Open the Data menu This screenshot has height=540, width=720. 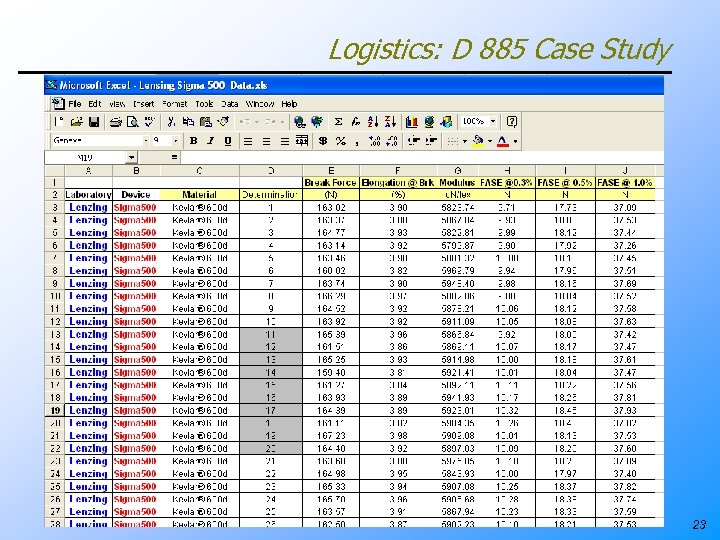point(230,104)
